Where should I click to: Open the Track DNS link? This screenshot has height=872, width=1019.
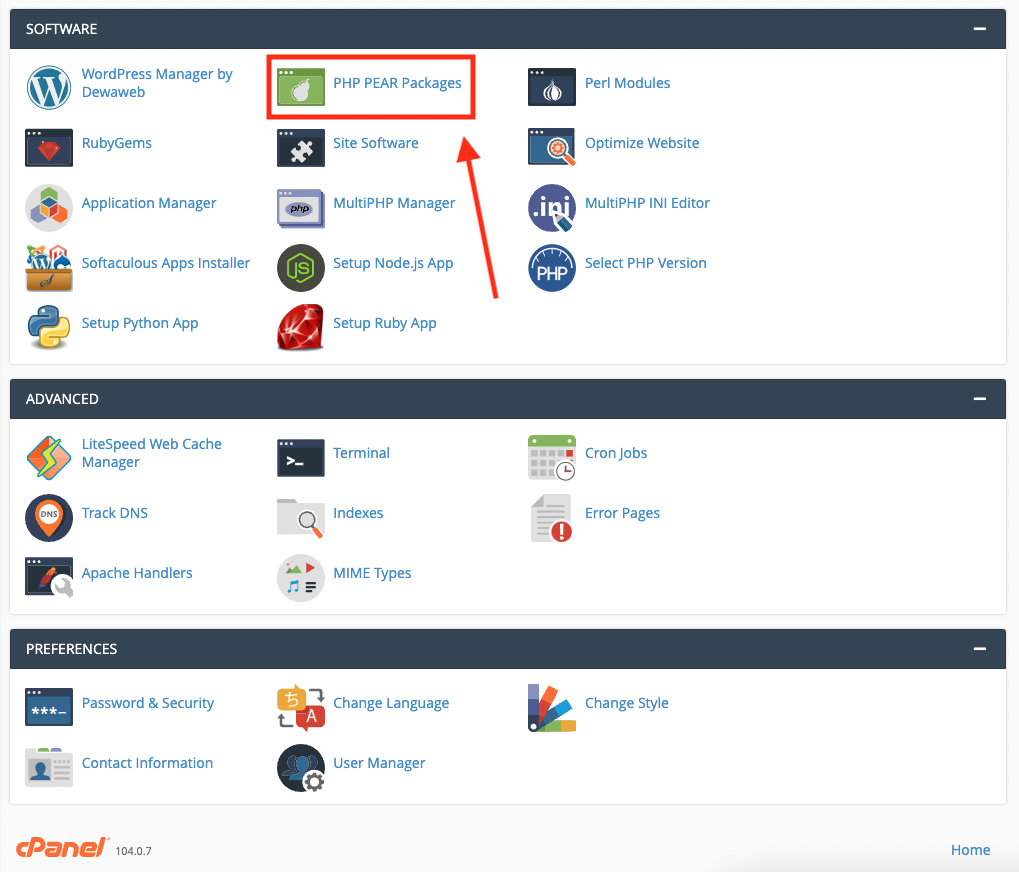point(114,513)
